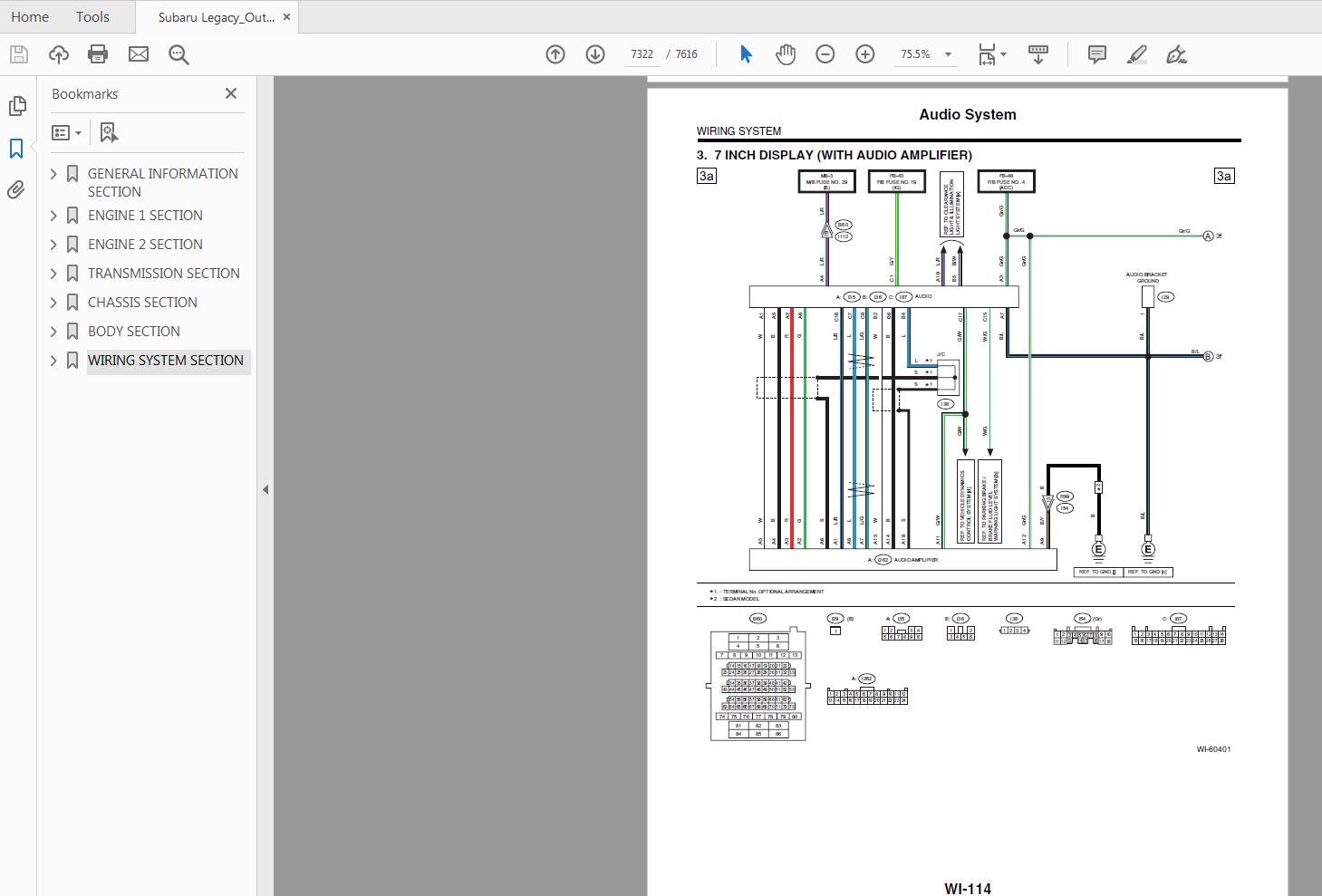
Task: Click the Audio System page heading
Action: click(x=968, y=115)
